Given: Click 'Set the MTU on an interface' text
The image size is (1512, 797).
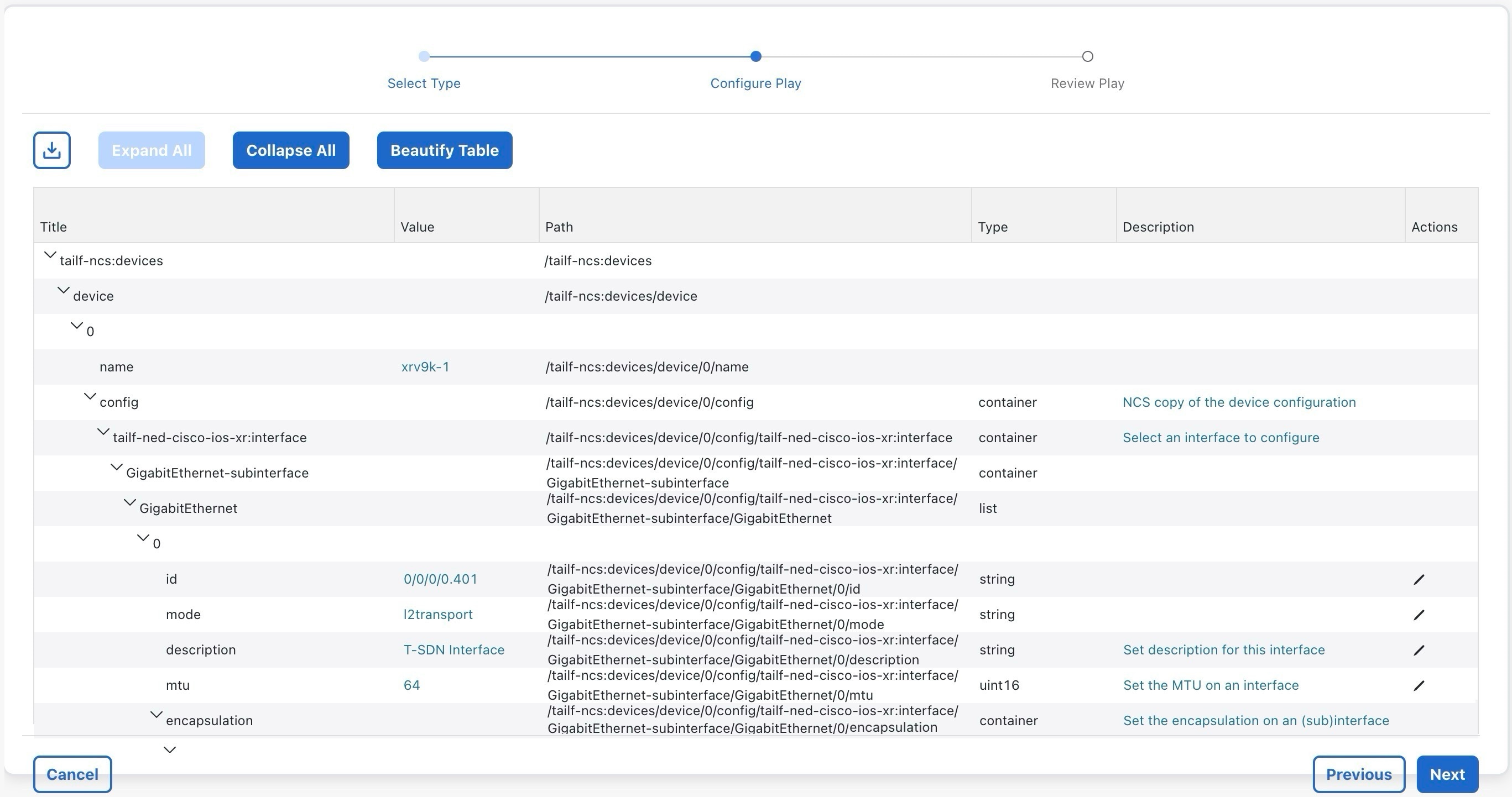Looking at the screenshot, I should point(1211,685).
